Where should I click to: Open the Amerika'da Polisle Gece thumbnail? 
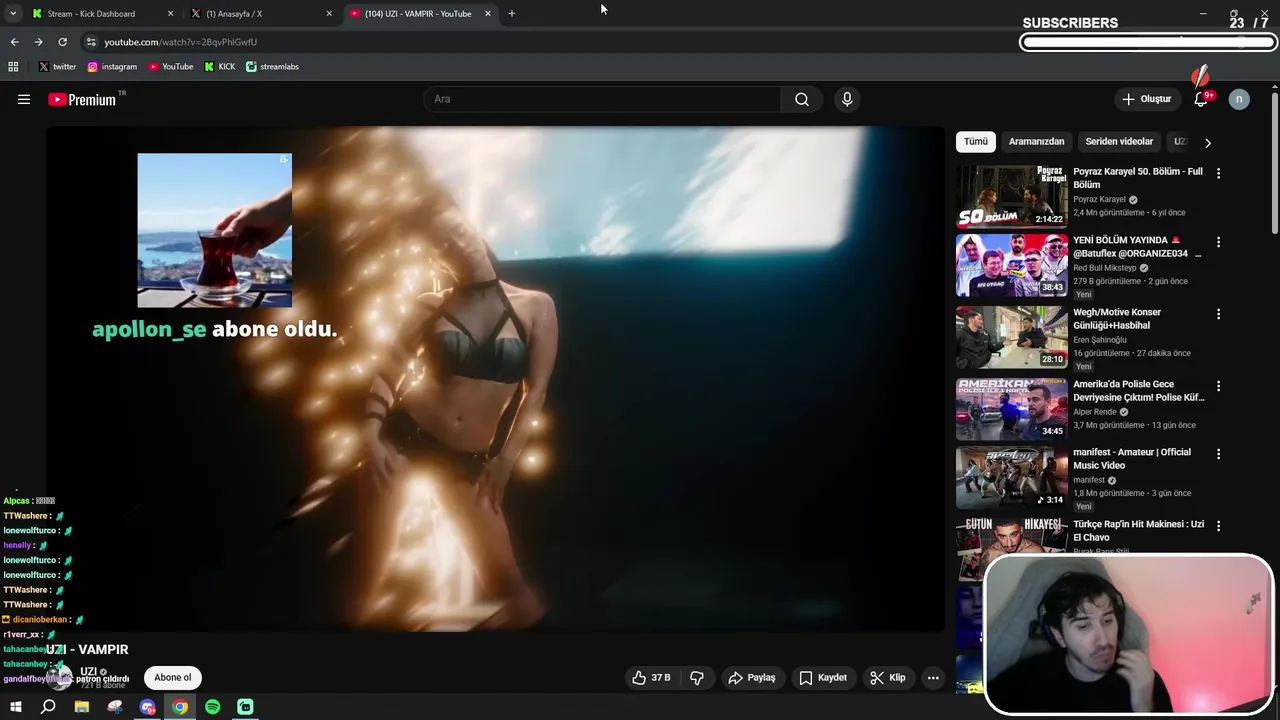pyautogui.click(x=1012, y=409)
